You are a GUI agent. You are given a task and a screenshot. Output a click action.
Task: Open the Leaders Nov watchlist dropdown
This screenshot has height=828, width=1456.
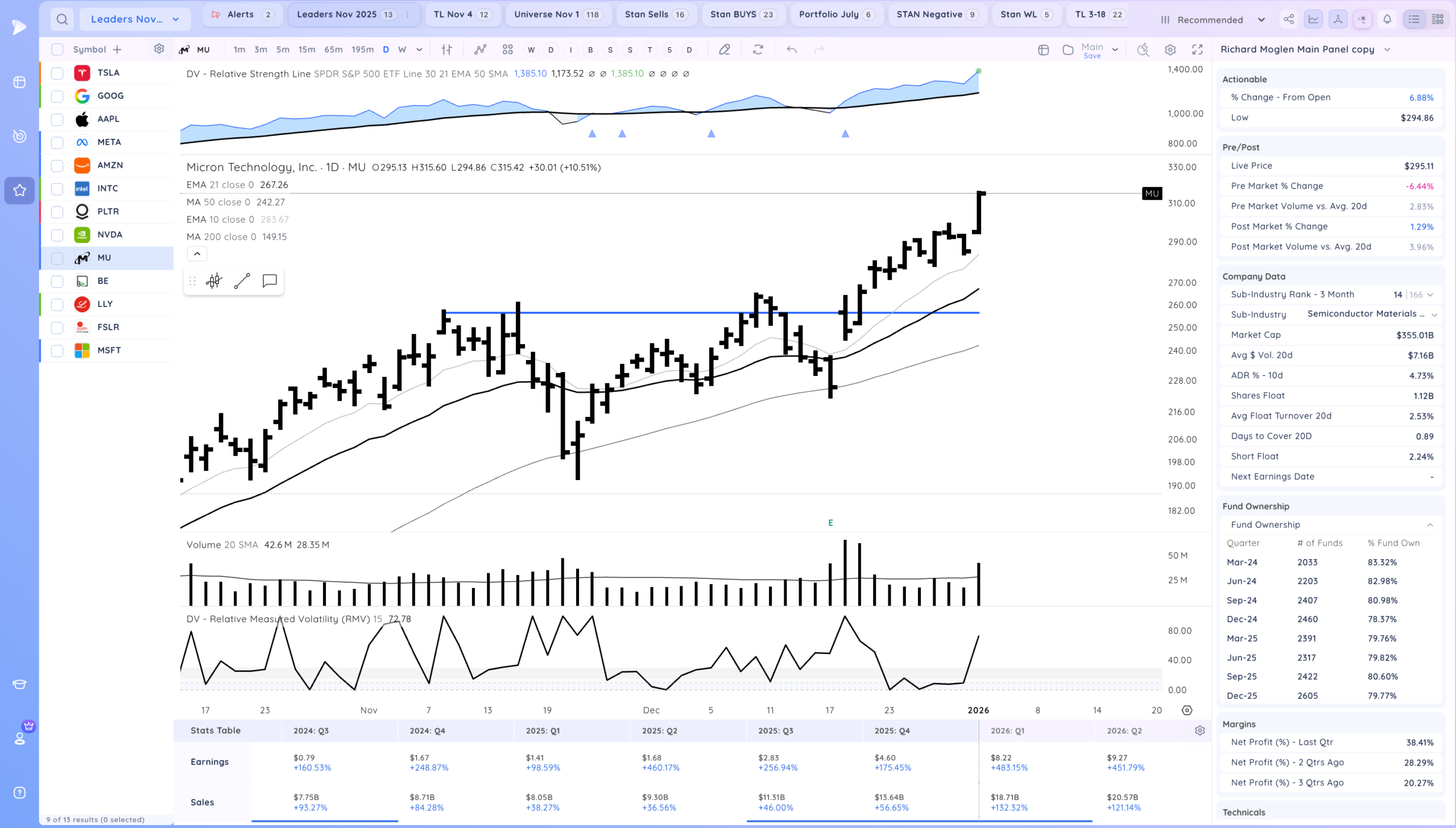point(135,19)
